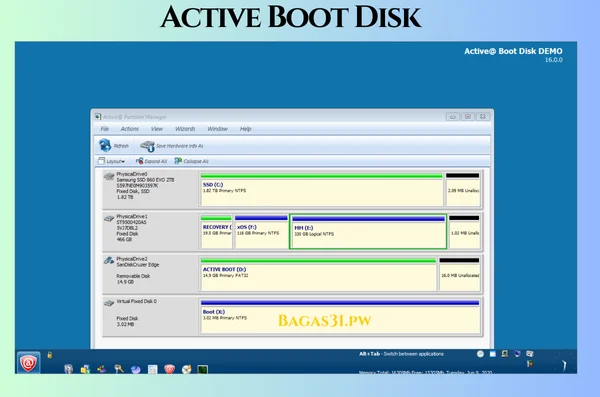This screenshot has width=600, height=397.
Task: Open the Layout dropdown
Action: click(111, 161)
